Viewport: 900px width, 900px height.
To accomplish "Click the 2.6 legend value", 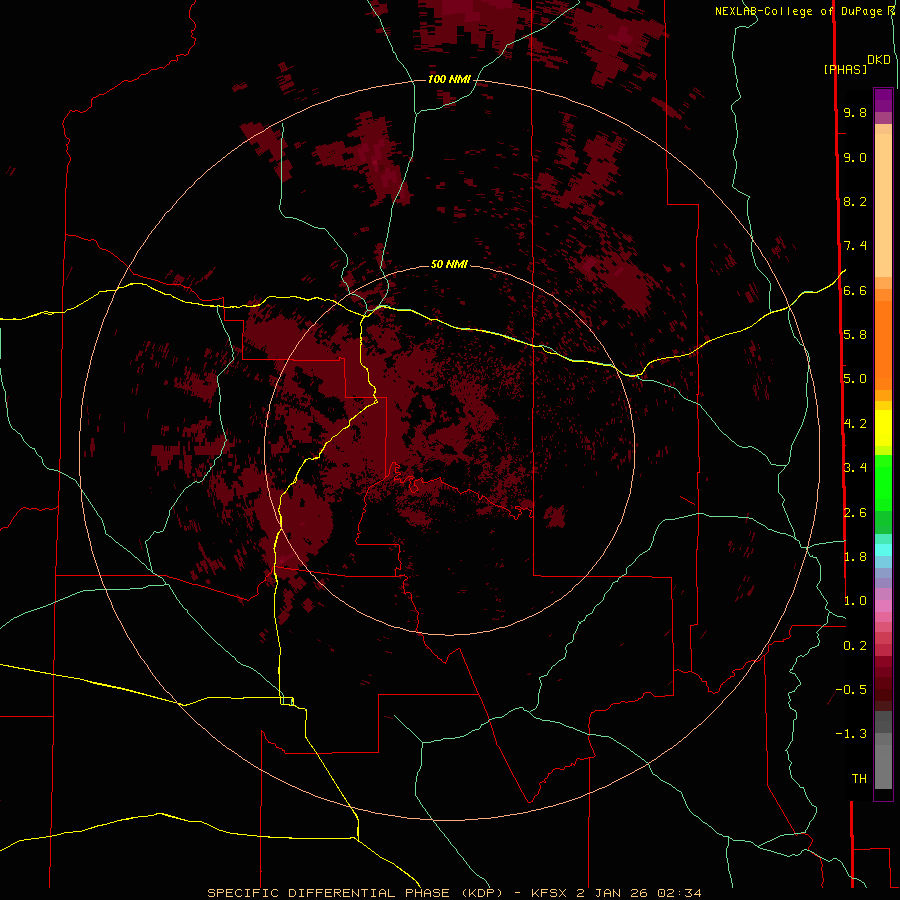I will pos(855,513).
